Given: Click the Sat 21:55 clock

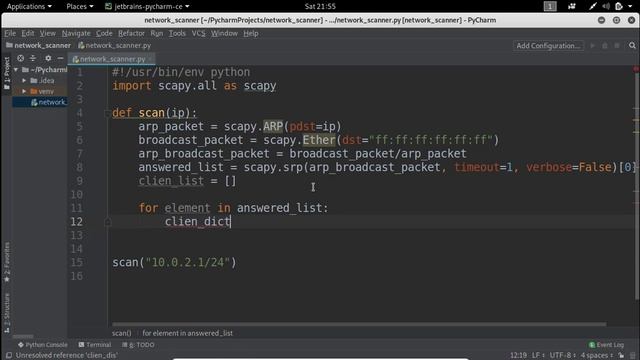Looking at the screenshot, I should [320, 6].
